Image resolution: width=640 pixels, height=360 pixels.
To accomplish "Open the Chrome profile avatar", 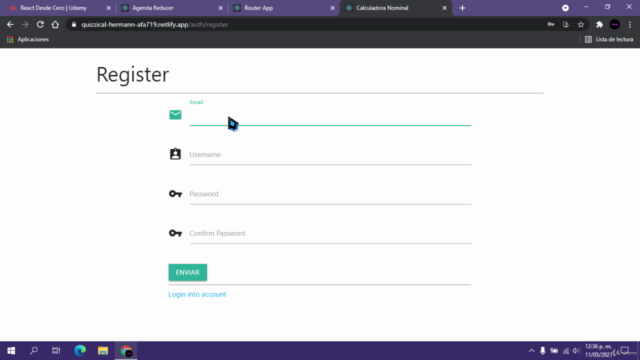I will point(615,24).
